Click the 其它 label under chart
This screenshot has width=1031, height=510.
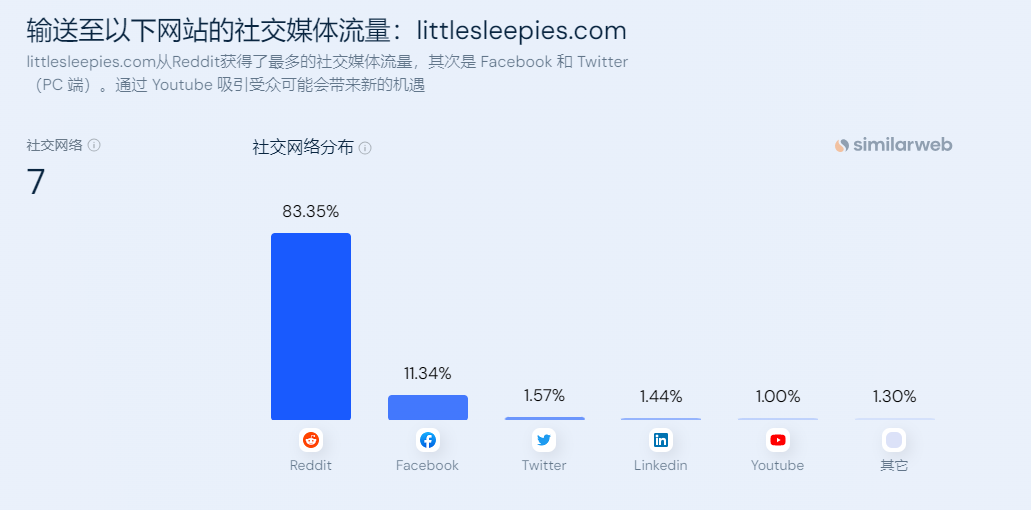[x=894, y=465]
